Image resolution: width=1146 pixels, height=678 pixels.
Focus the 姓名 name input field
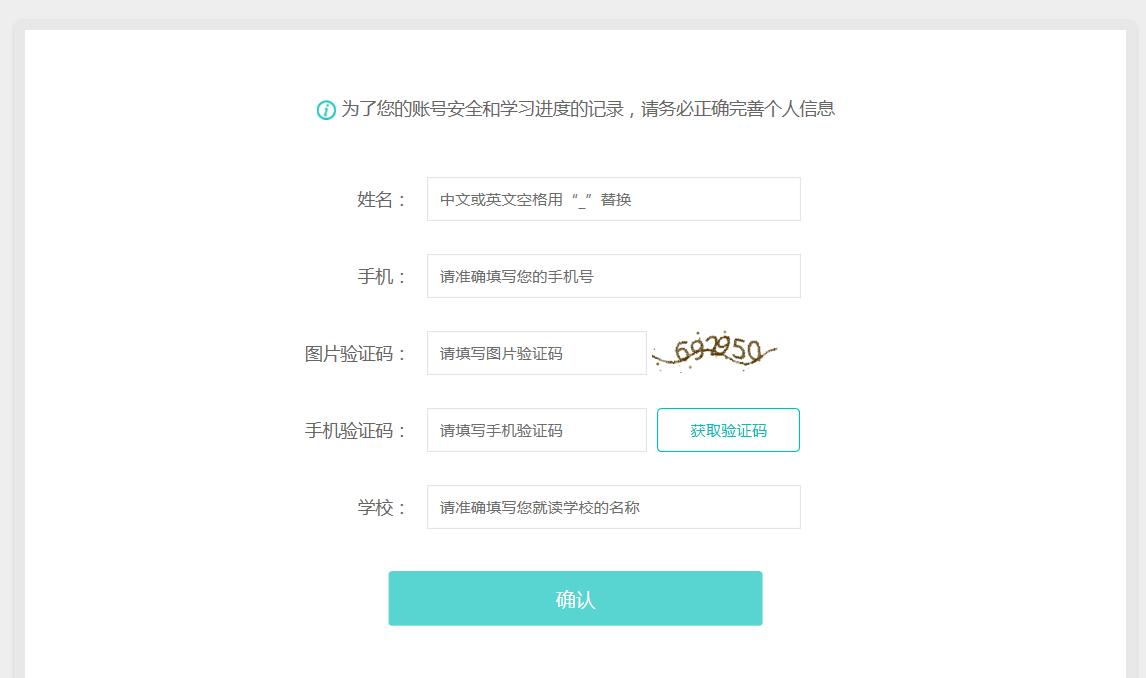coord(613,199)
